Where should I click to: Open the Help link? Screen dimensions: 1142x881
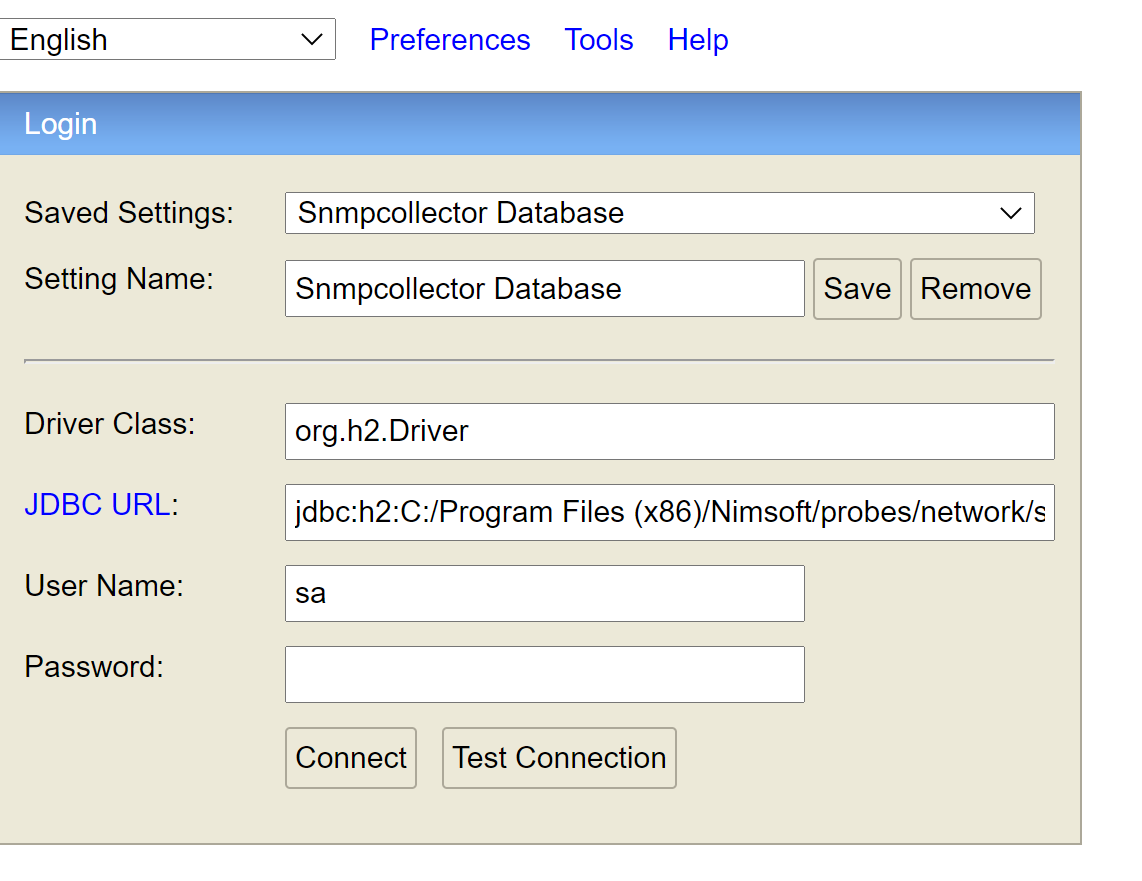698,40
